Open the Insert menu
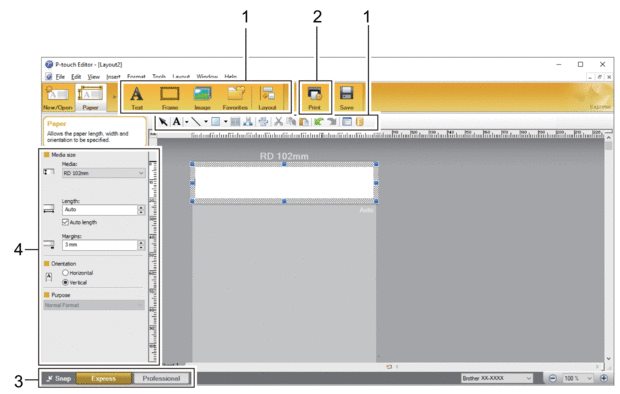The height and width of the screenshot is (394, 620). (x=113, y=77)
